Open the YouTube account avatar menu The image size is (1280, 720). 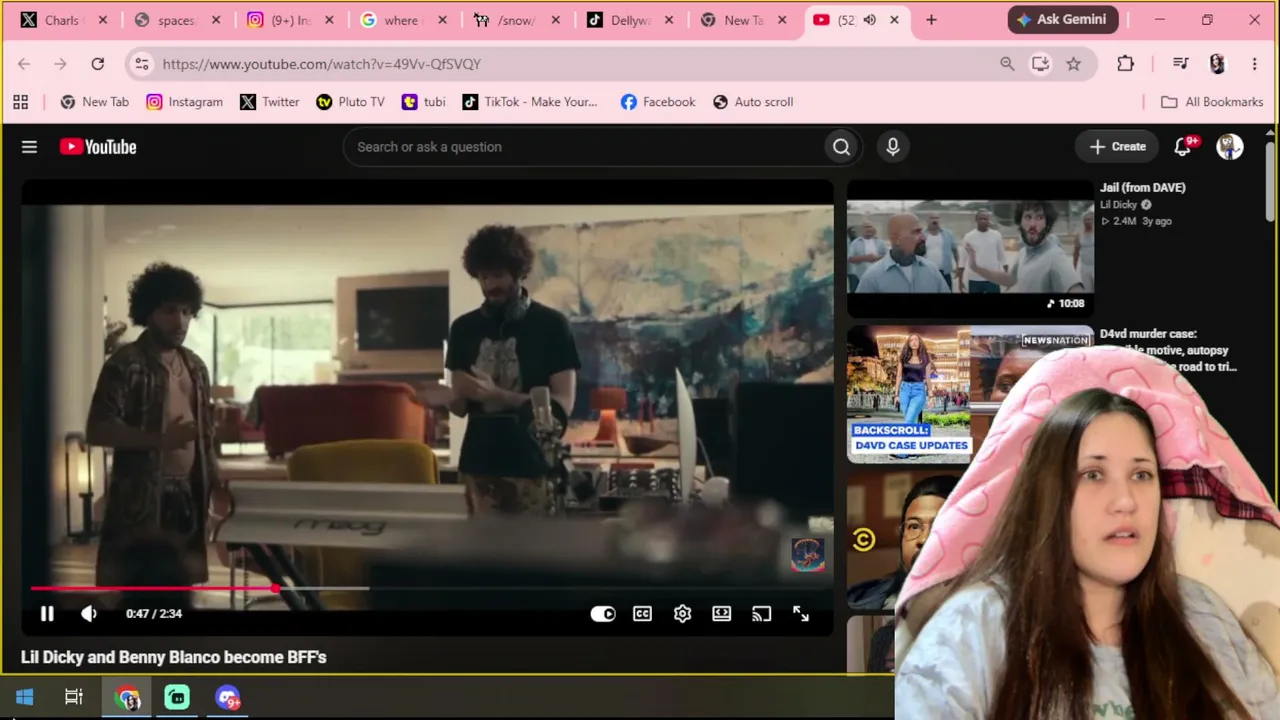[x=1229, y=147]
